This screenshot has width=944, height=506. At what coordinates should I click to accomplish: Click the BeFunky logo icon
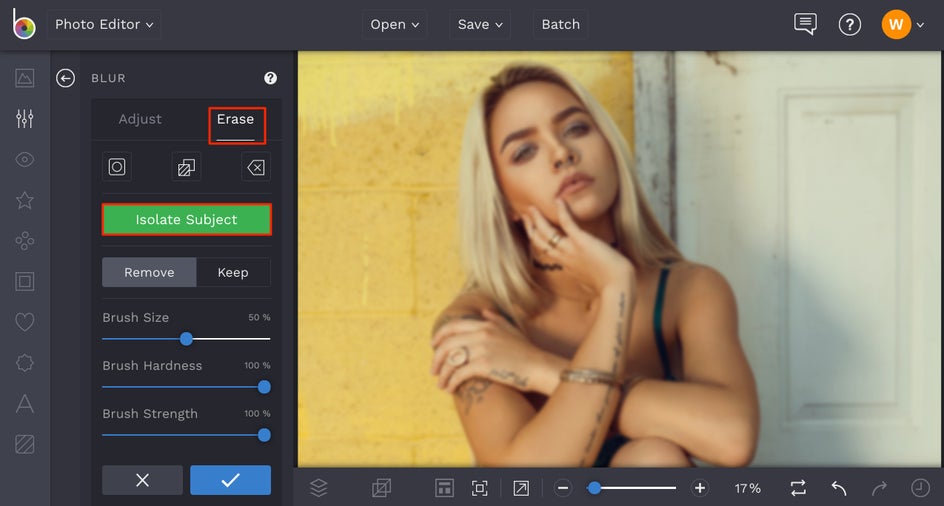click(x=23, y=24)
